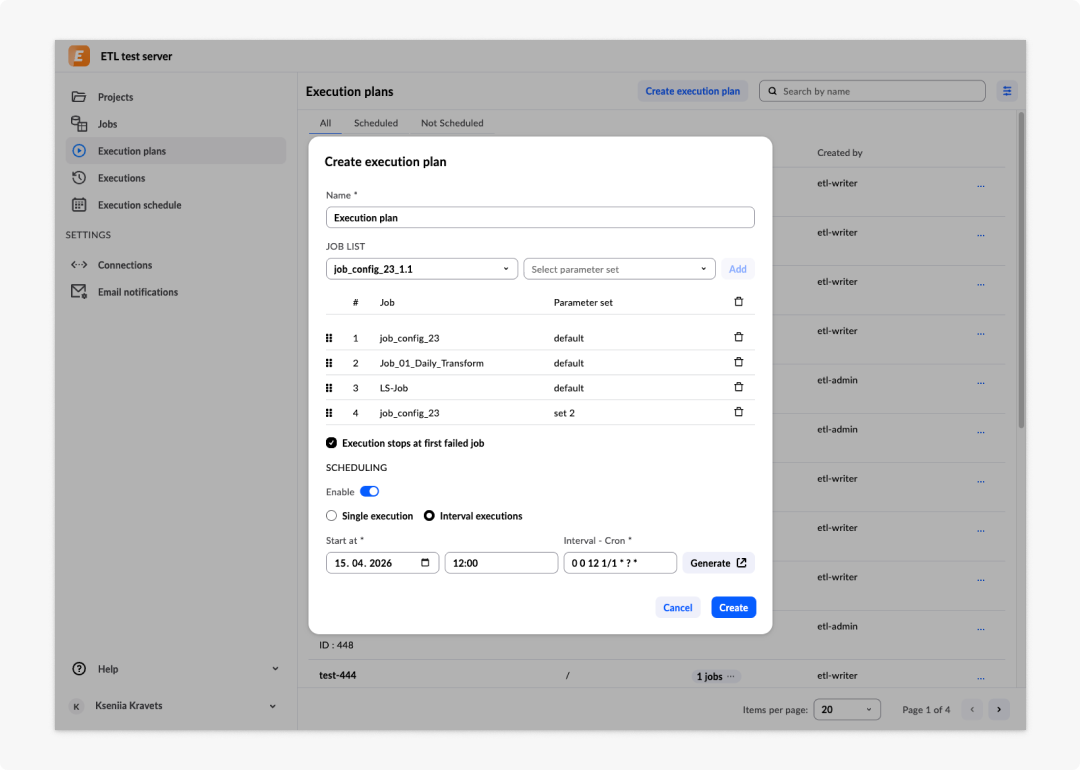Click drag handle of Job_01_Daily_Transform row
The image size is (1080, 770).
(329, 363)
